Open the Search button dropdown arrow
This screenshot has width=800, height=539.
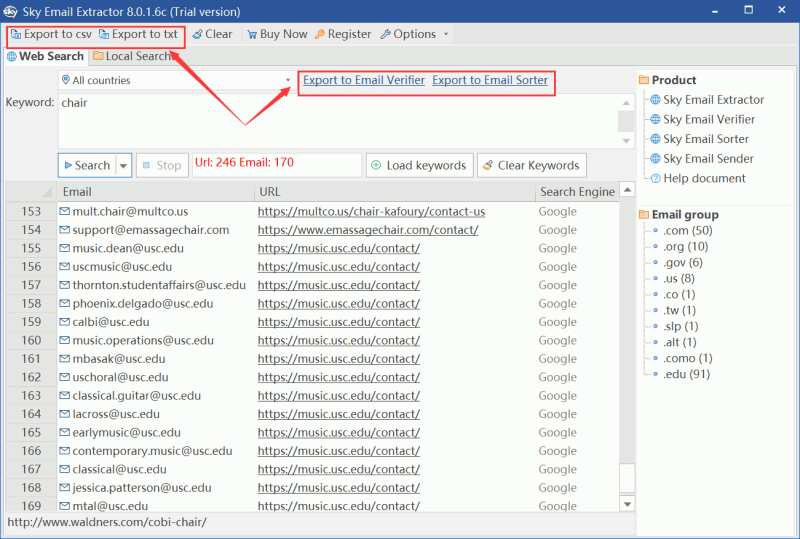(124, 165)
